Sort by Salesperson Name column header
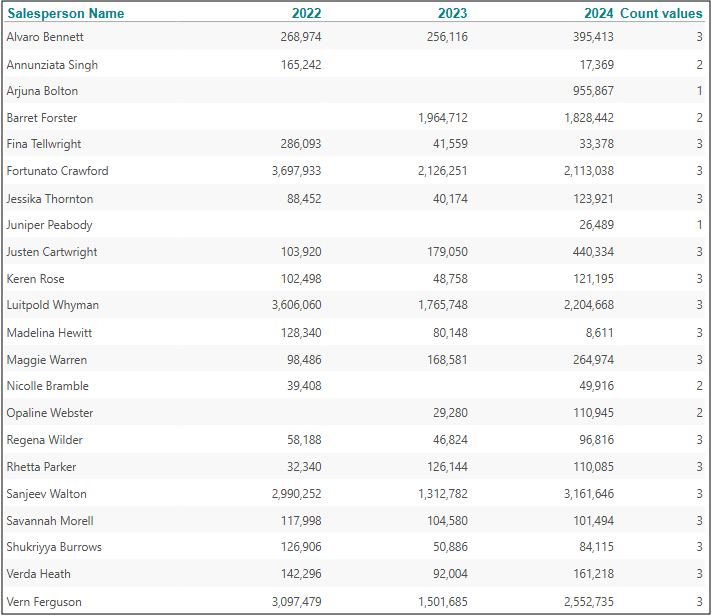718x616 pixels. pyautogui.click(x=66, y=13)
